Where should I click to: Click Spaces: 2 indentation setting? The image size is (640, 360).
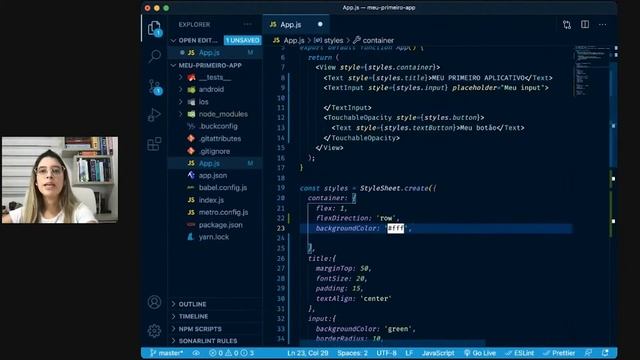pos(352,353)
